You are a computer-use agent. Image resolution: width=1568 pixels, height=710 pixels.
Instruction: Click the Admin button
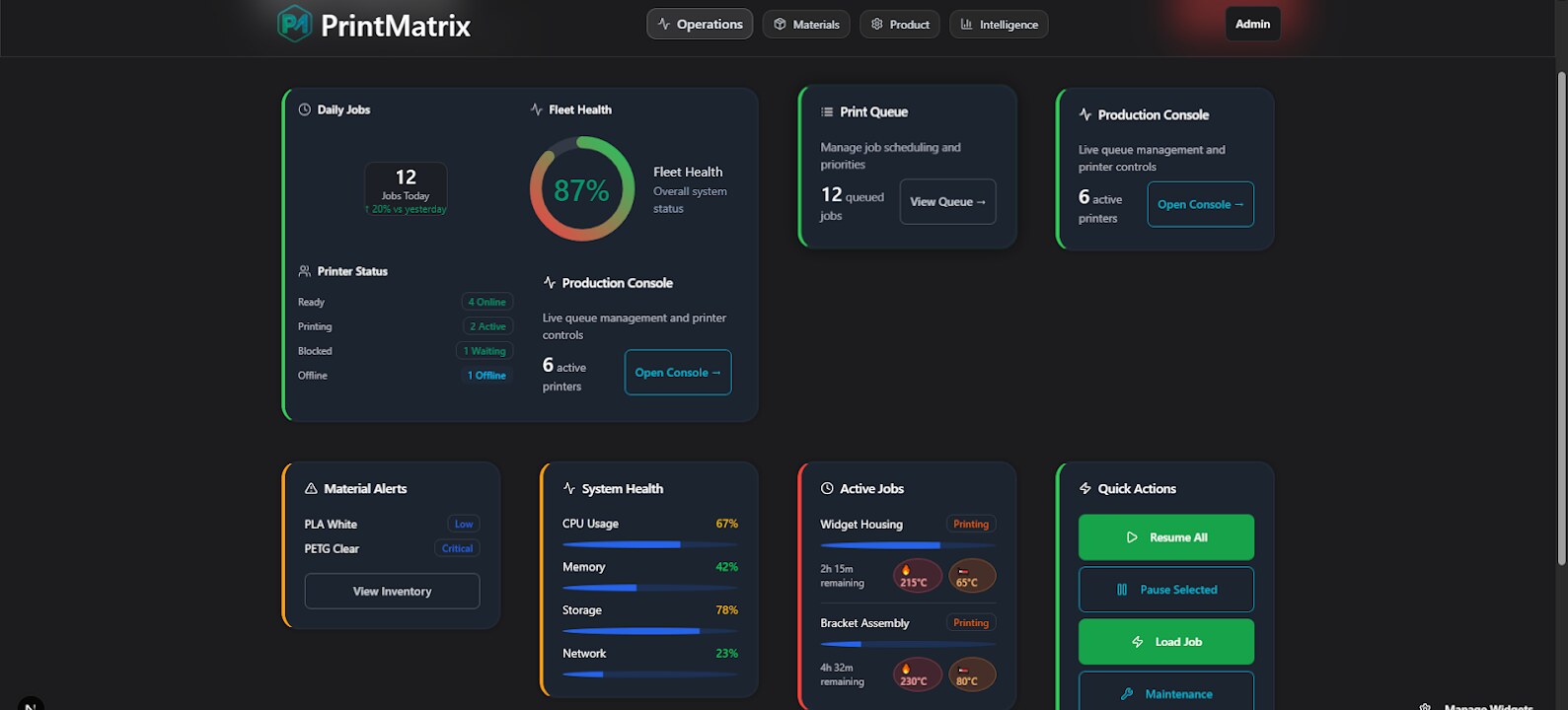[x=1252, y=24]
